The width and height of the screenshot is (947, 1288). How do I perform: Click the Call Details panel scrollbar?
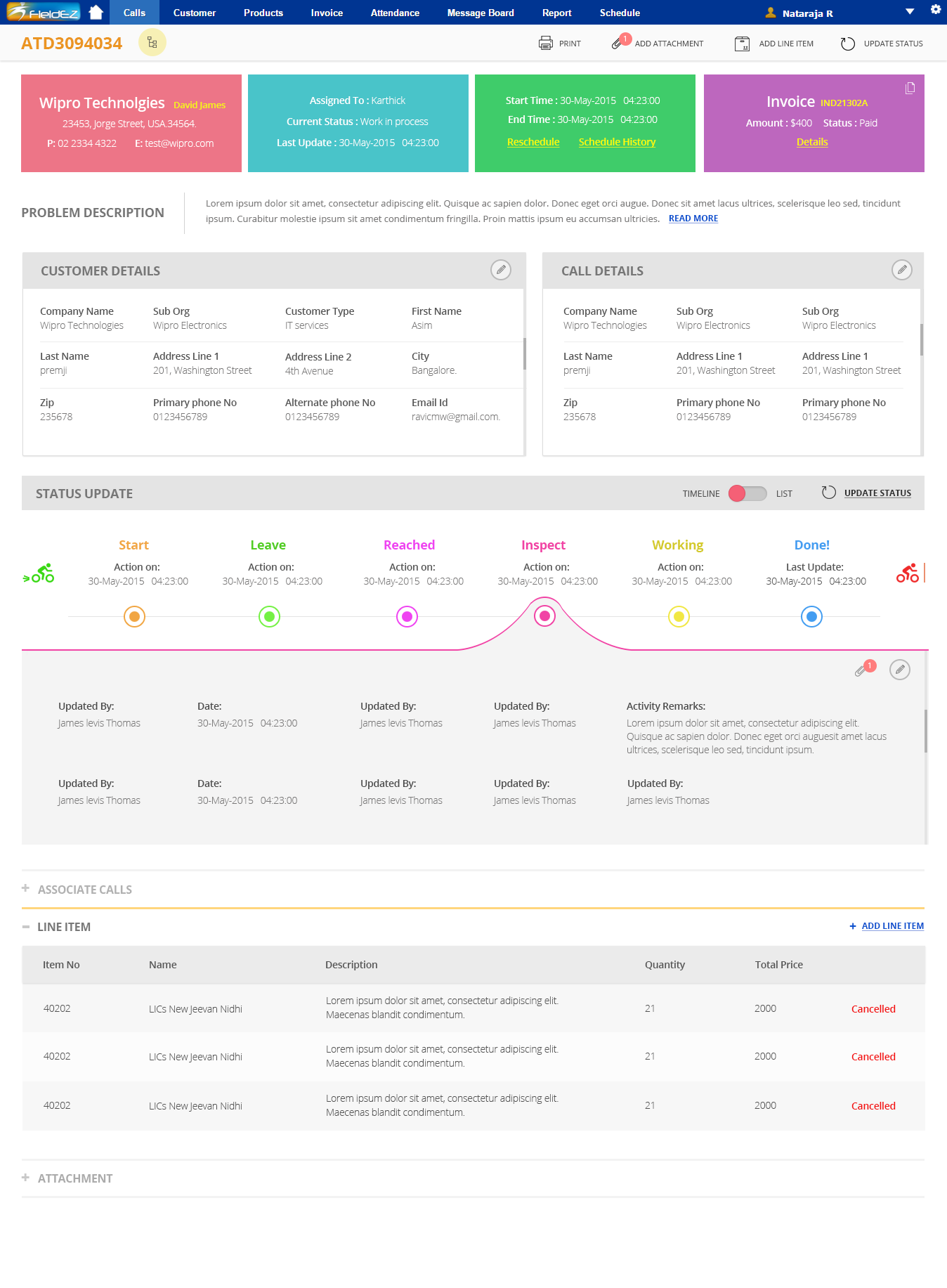coord(921,339)
